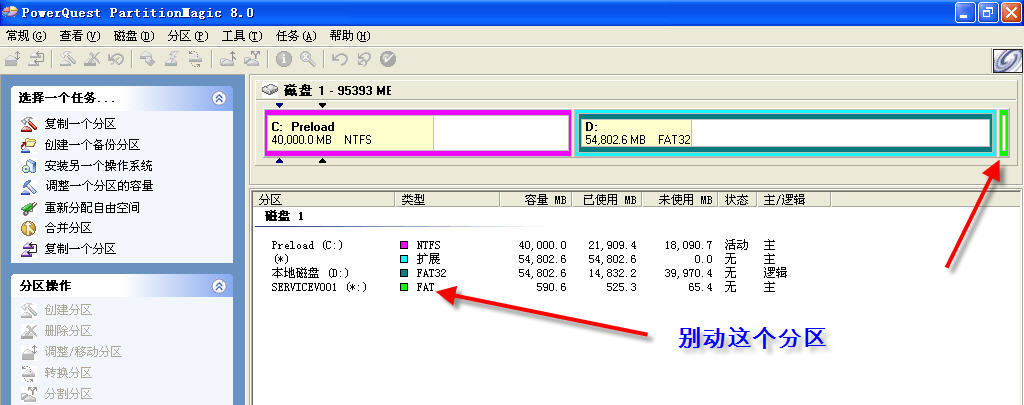Select the 本地磁盘 (D:) row
The height and width of the screenshot is (405, 1024).
(x=529, y=273)
